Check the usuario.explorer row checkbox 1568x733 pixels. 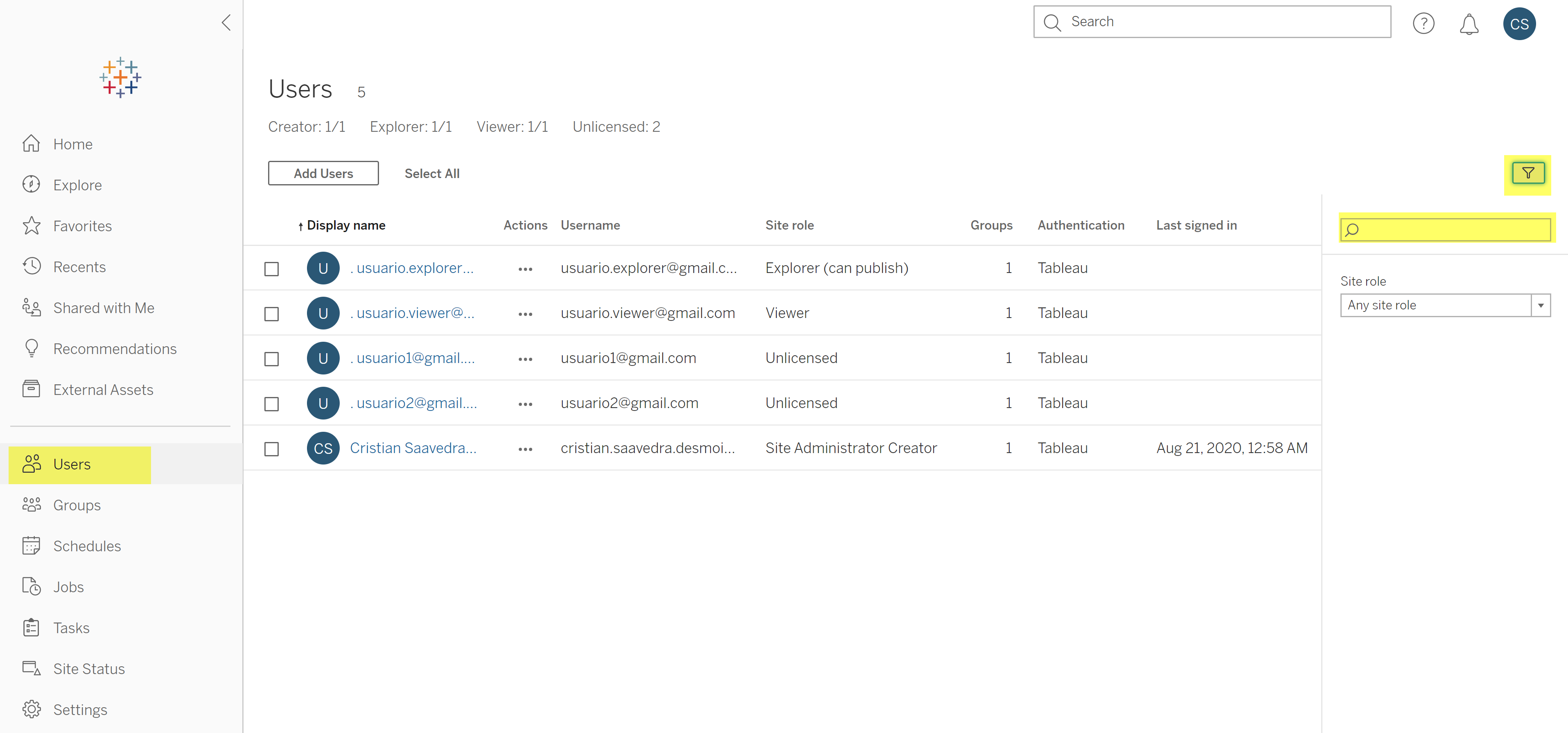click(x=271, y=268)
